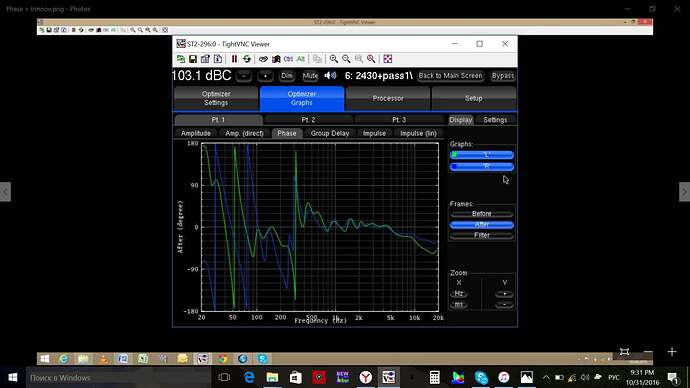Image resolution: width=690 pixels, height=388 pixels.
Task: Show the Amp. (direct) graph
Action: 244,133
